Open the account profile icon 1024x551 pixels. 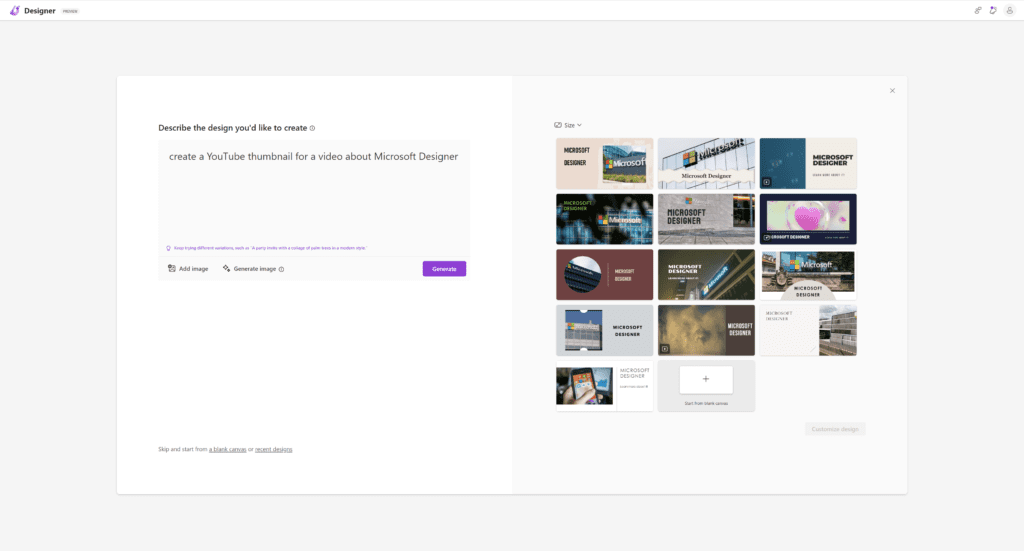pyautogui.click(x=1010, y=10)
